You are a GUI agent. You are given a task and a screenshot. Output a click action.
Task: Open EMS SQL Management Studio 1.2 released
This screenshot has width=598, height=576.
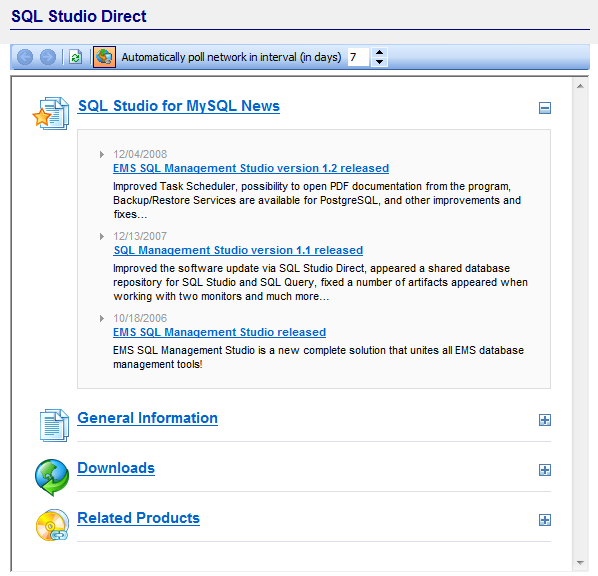pos(251,168)
